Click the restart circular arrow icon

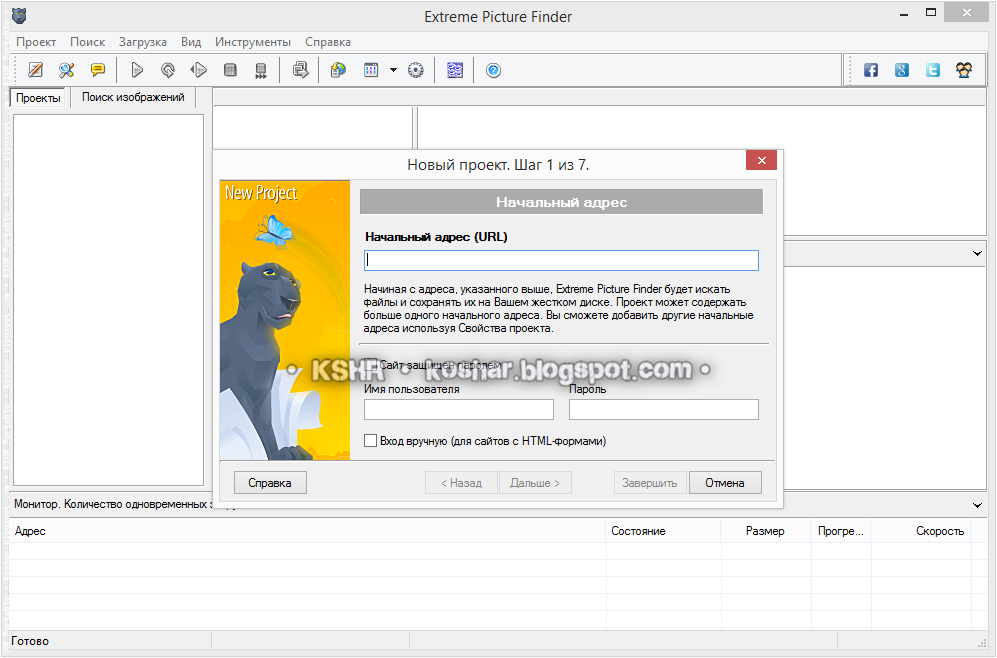[x=168, y=70]
